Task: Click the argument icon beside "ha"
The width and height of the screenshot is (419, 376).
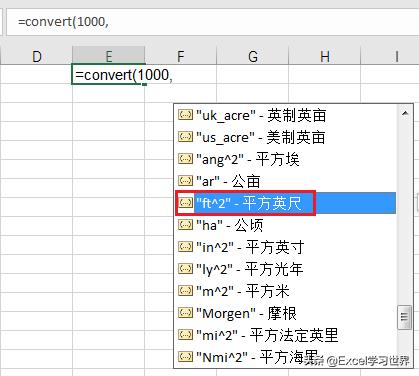Action: pyautogui.click(x=185, y=225)
